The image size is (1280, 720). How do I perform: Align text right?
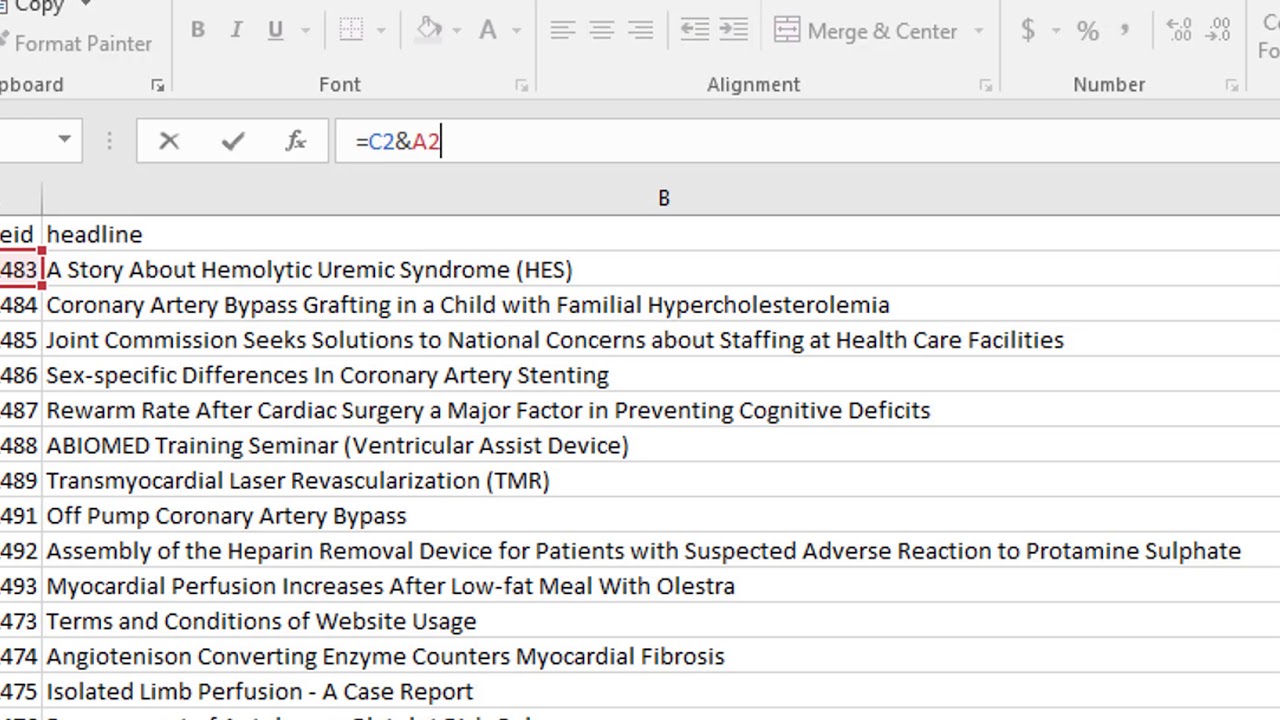(x=640, y=30)
